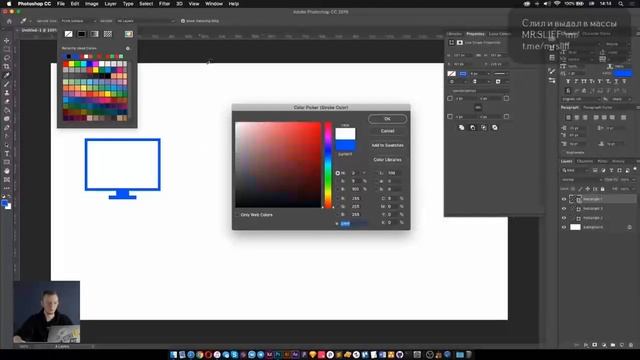Open the language dropdown in Character panel

[580, 99]
